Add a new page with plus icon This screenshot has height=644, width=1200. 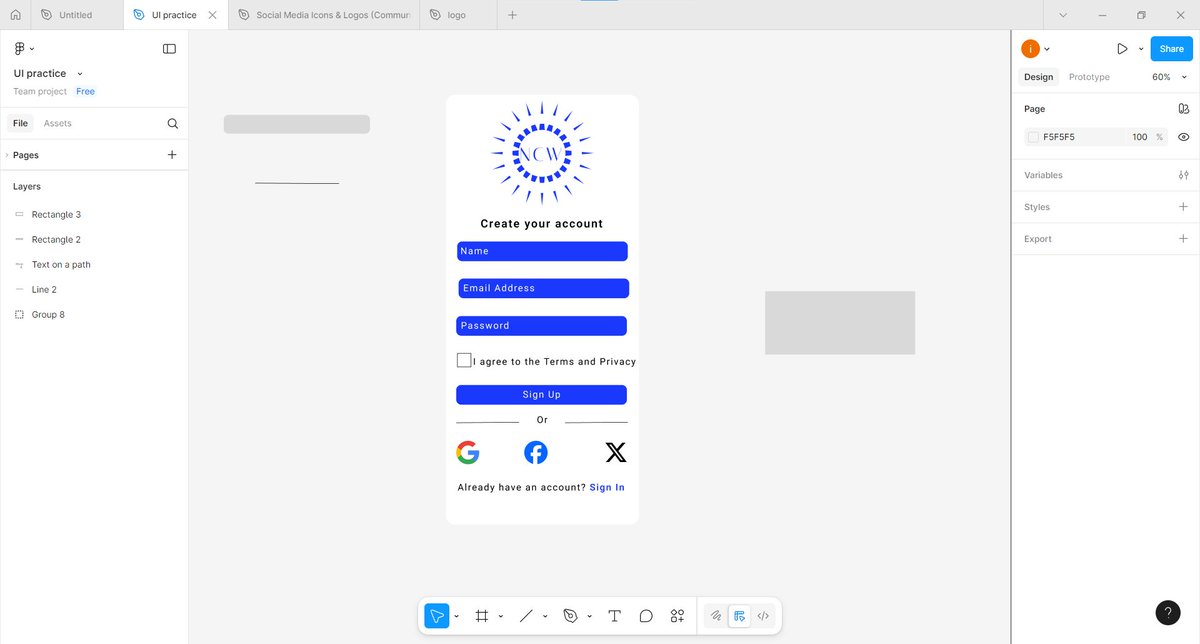tap(172, 155)
